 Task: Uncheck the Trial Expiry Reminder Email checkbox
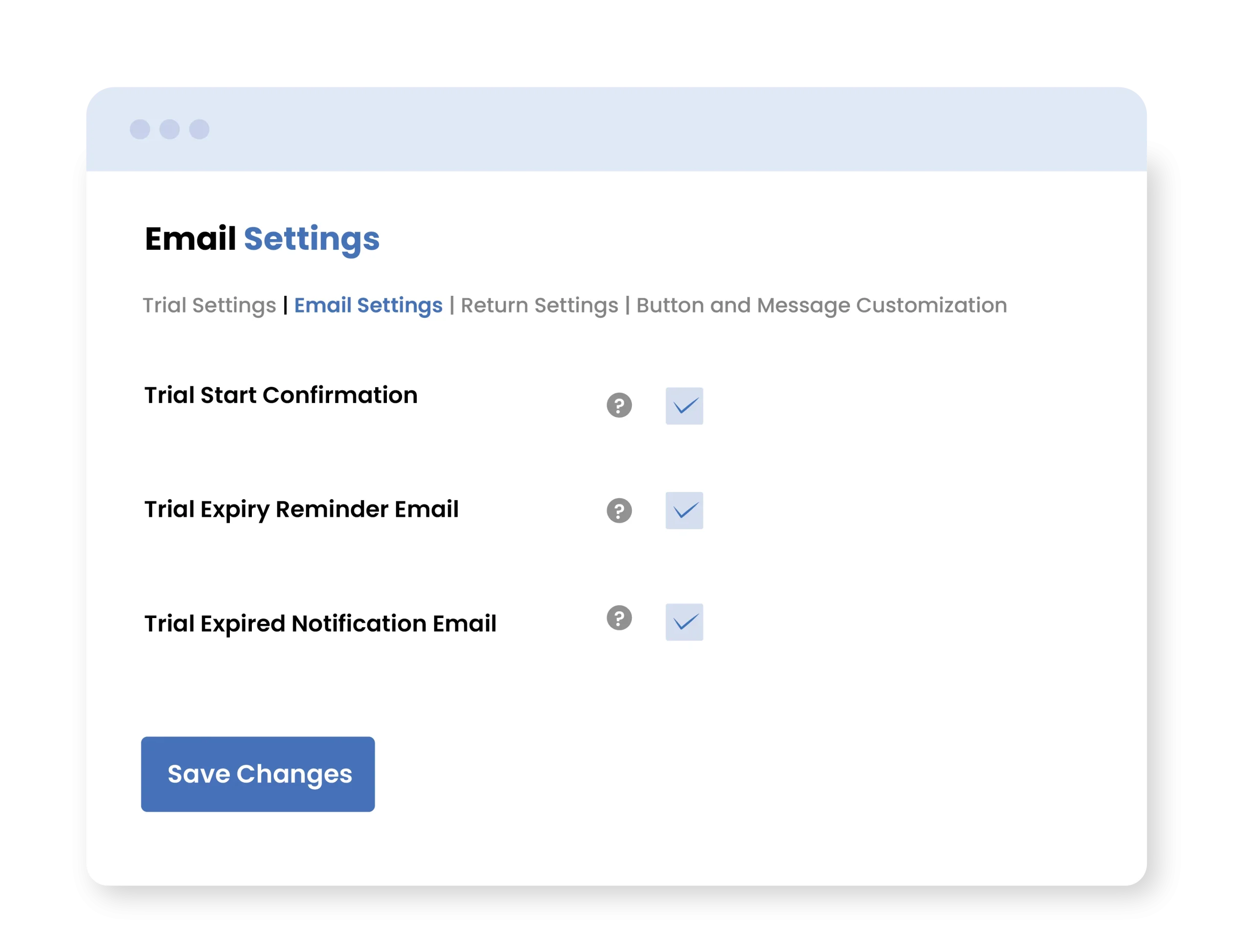[x=684, y=510]
